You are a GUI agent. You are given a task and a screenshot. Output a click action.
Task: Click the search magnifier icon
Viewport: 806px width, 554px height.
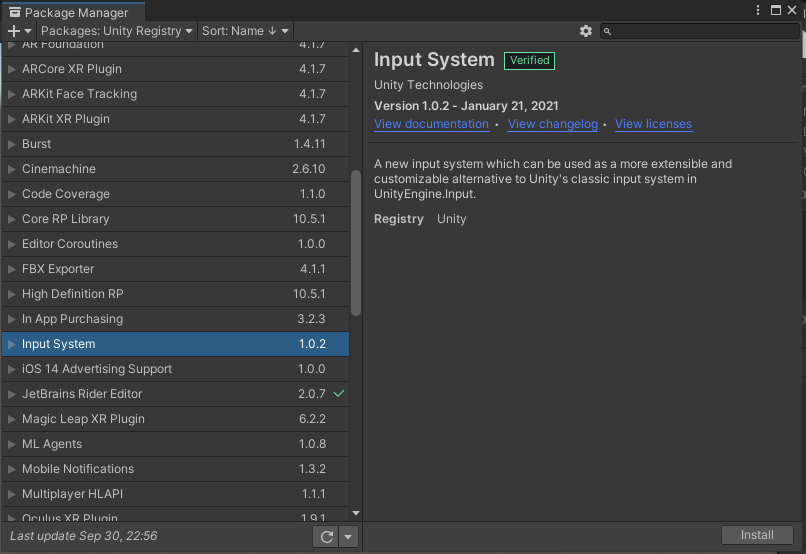click(607, 31)
